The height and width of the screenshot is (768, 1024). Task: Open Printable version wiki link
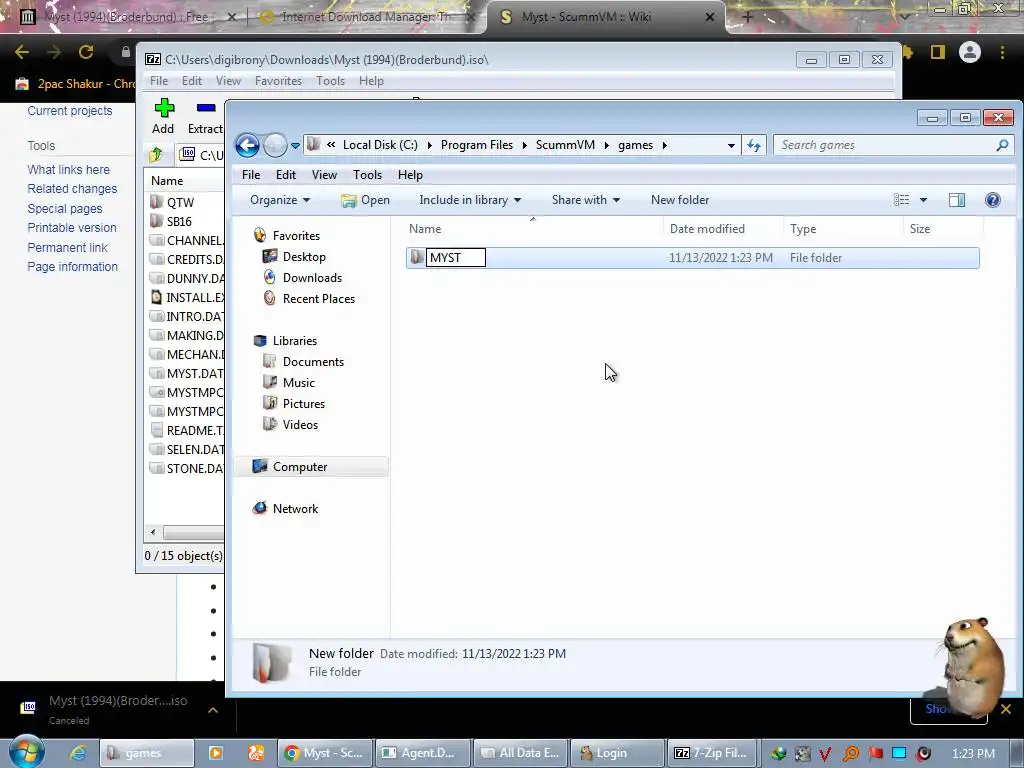[x=72, y=228]
